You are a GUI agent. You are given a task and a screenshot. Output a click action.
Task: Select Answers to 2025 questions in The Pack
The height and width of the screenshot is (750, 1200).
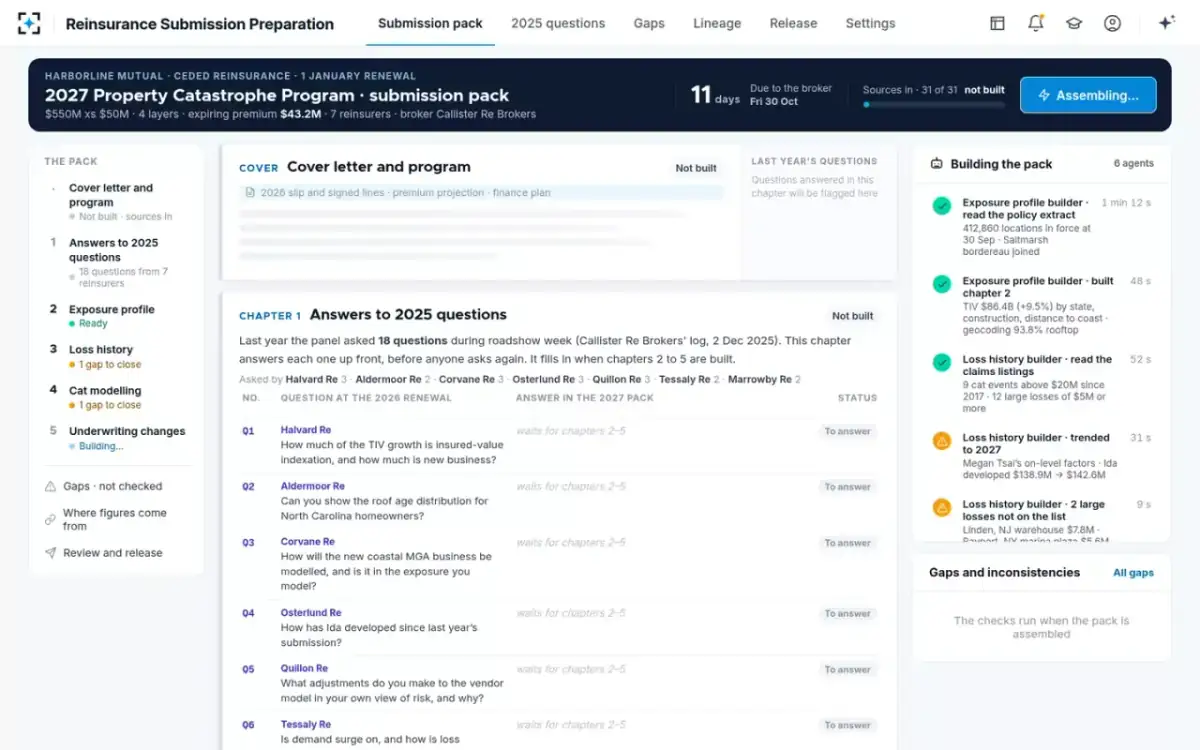(117, 263)
